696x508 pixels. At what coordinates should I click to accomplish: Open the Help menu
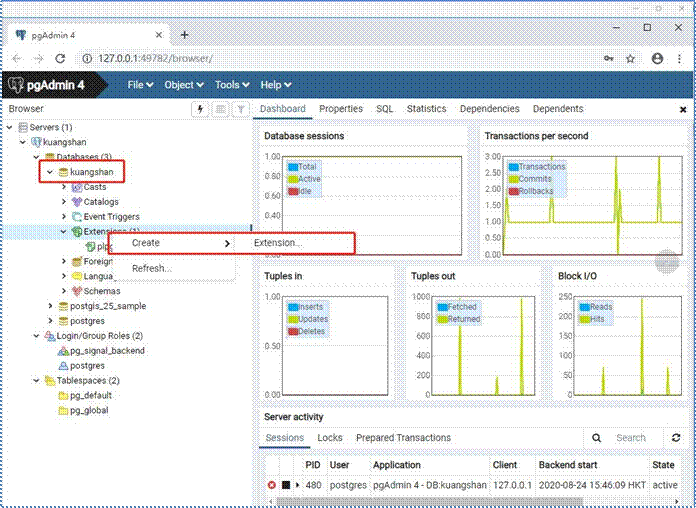275,85
